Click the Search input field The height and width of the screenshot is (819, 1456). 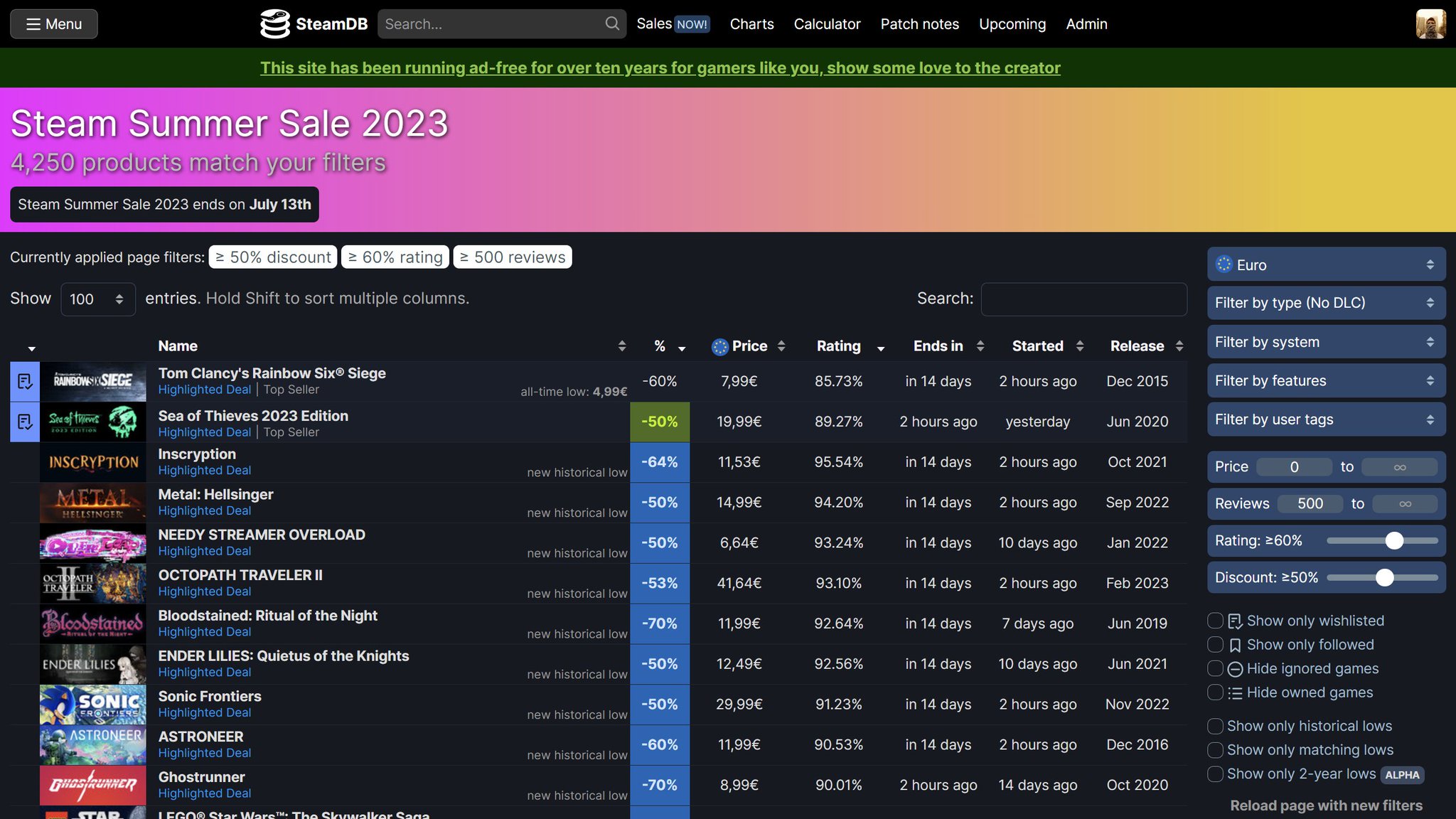pyautogui.click(x=1084, y=297)
